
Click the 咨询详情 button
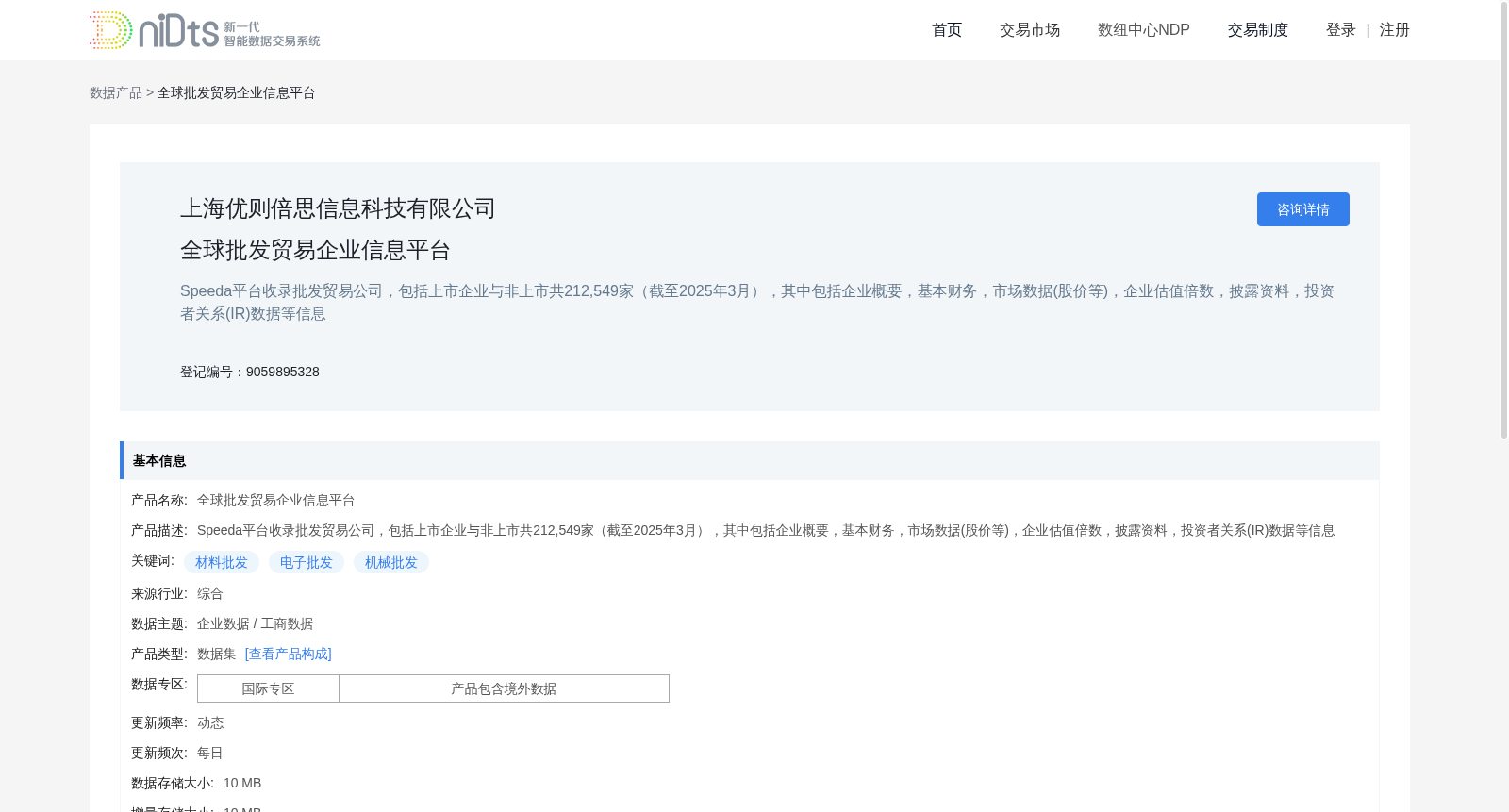point(1303,209)
